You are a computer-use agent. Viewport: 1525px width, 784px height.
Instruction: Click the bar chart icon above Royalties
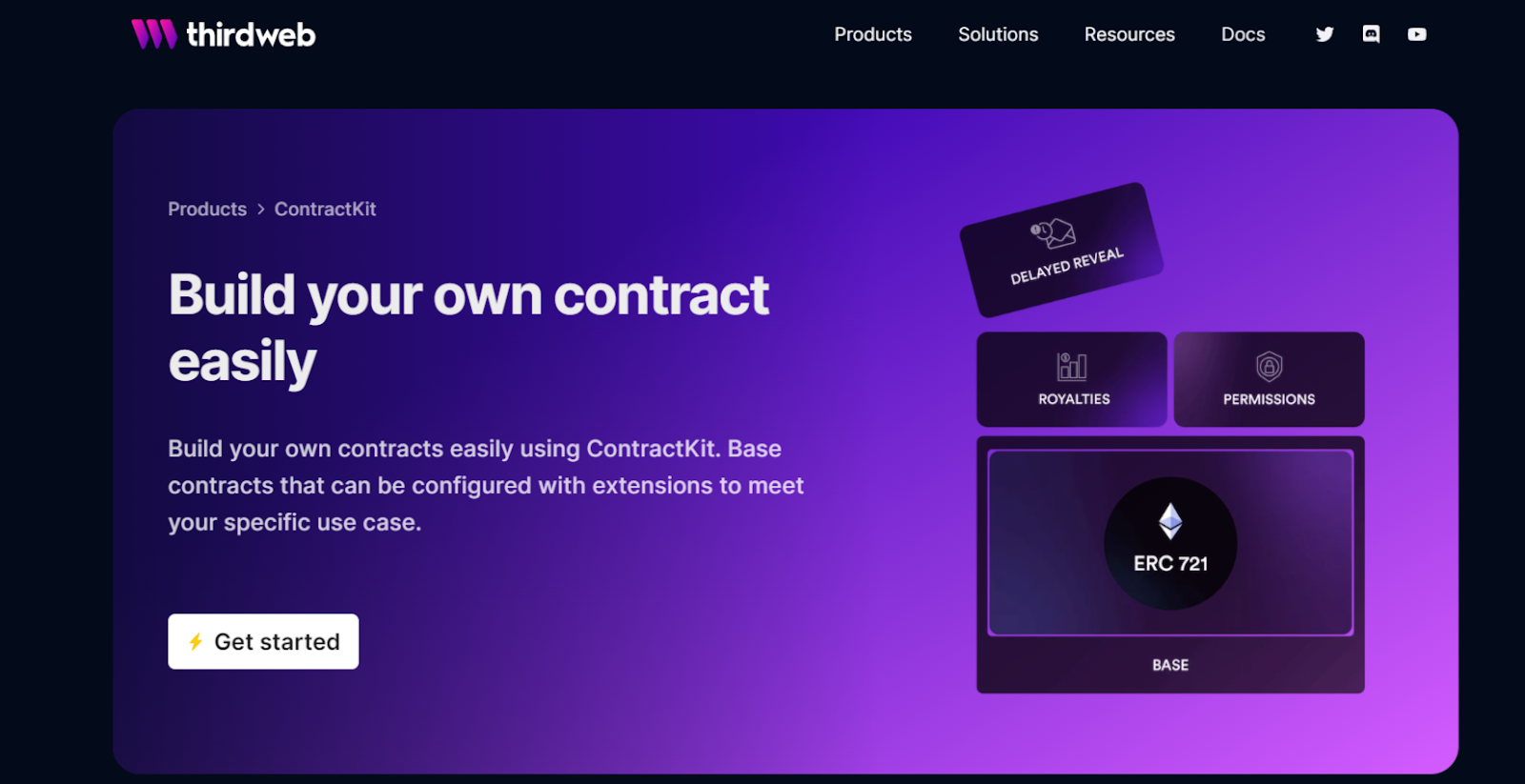[x=1071, y=364]
